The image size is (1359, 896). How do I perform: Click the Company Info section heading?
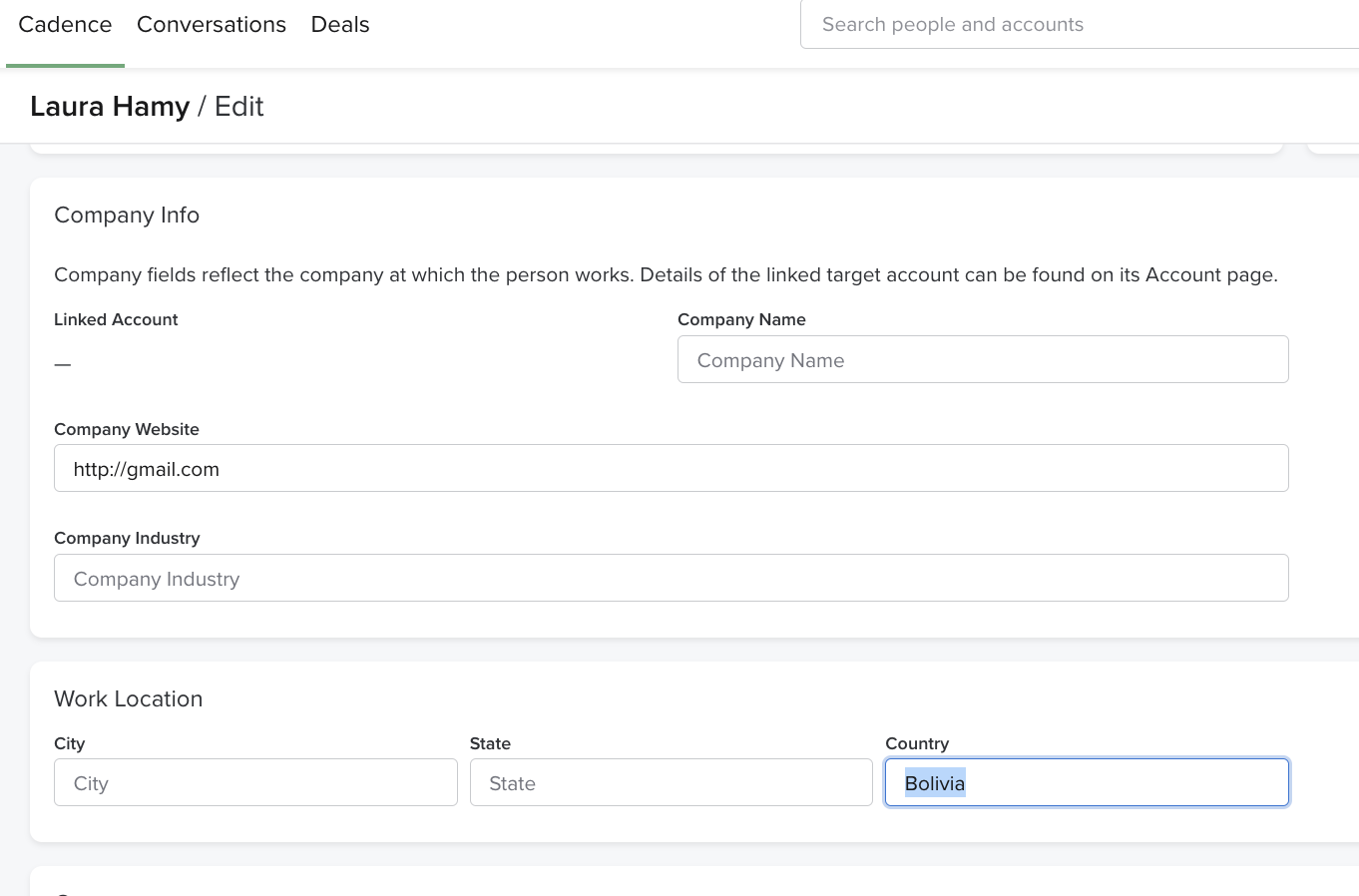(127, 215)
